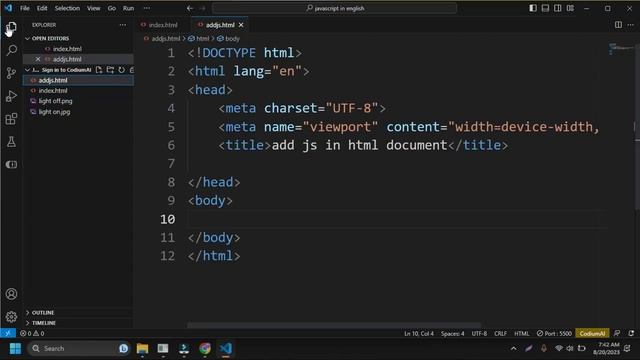Go forward with the navigation arrow
640x360 pixels.
(203, 8)
